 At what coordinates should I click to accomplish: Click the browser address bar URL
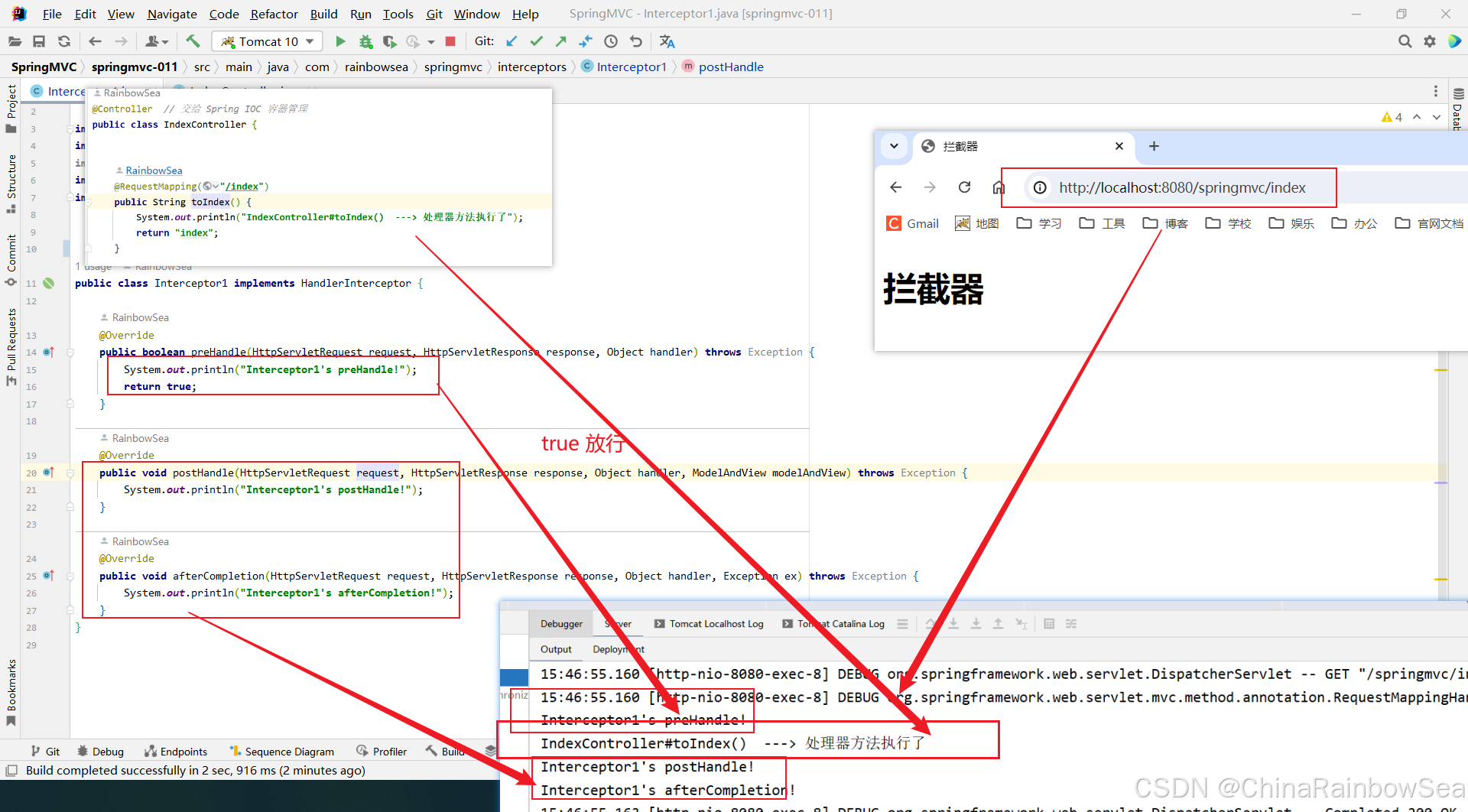click(x=1182, y=187)
